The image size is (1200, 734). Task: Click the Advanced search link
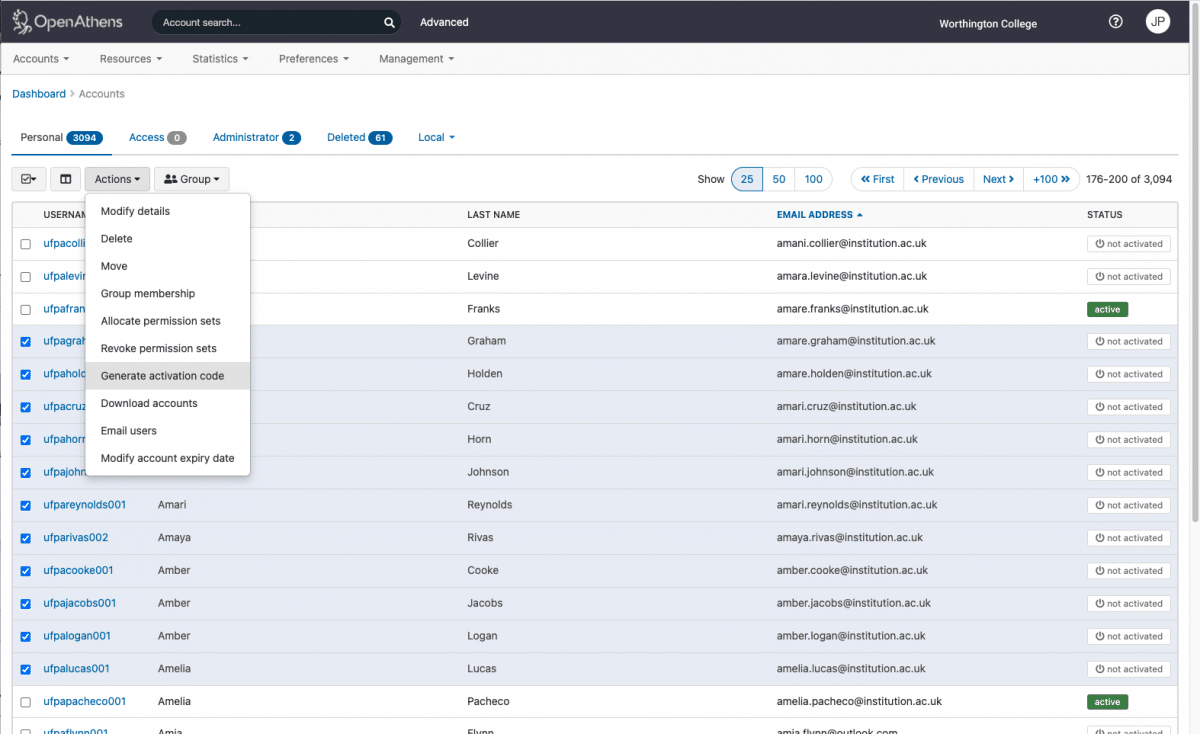pos(443,21)
